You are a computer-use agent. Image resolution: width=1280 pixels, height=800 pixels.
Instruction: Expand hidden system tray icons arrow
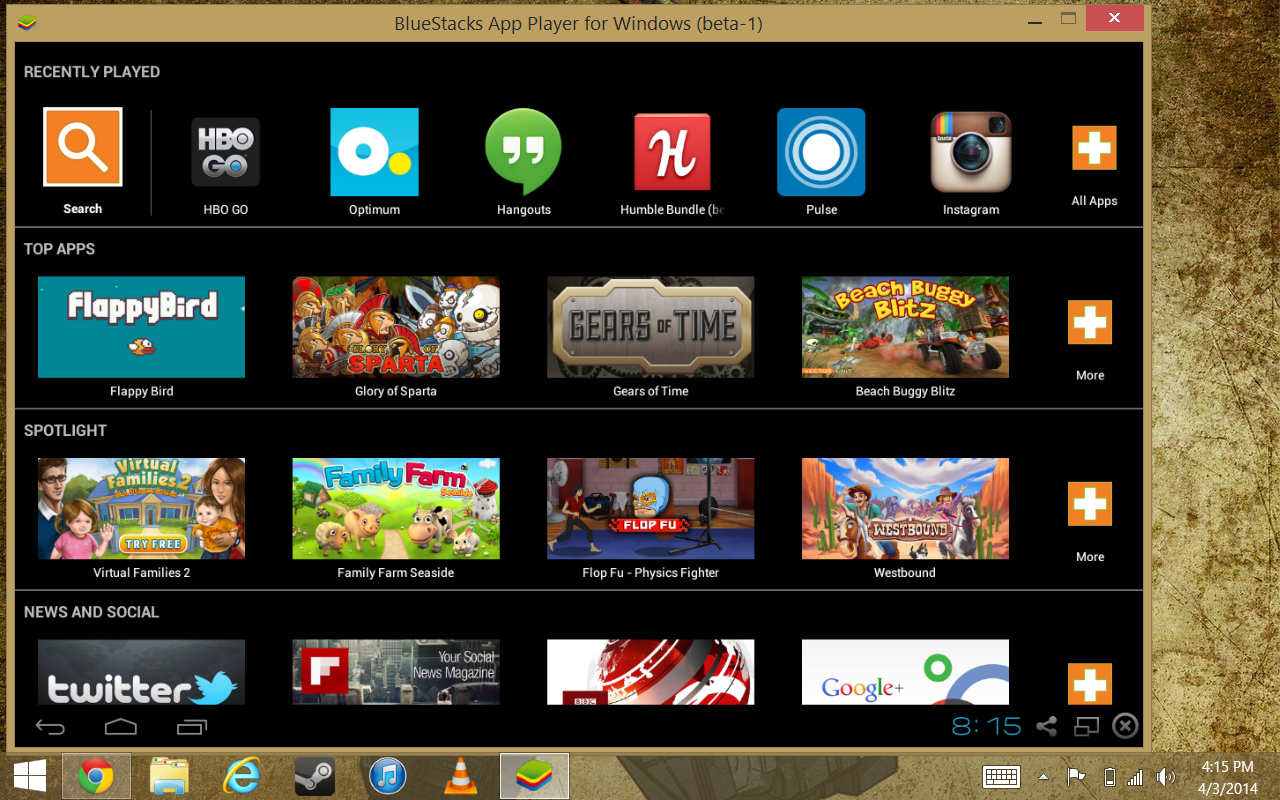1044,777
